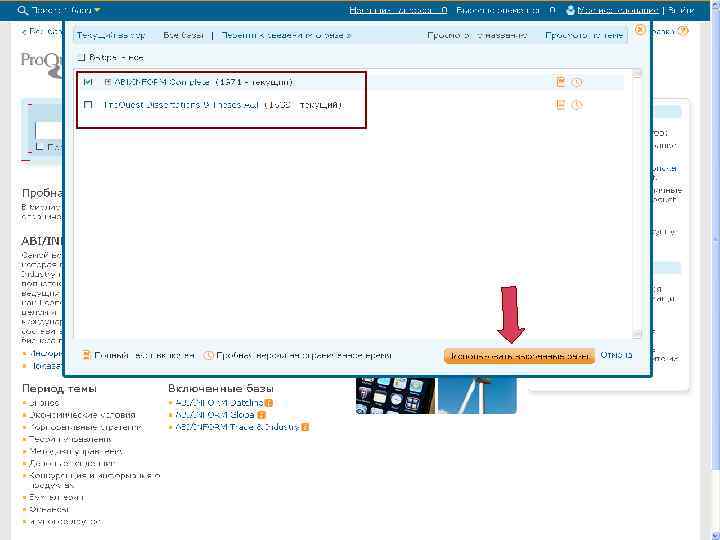Click the ProQuest Dissertations & Theses A&I name
This screenshot has width=720, height=540.
tap(182, 105)
